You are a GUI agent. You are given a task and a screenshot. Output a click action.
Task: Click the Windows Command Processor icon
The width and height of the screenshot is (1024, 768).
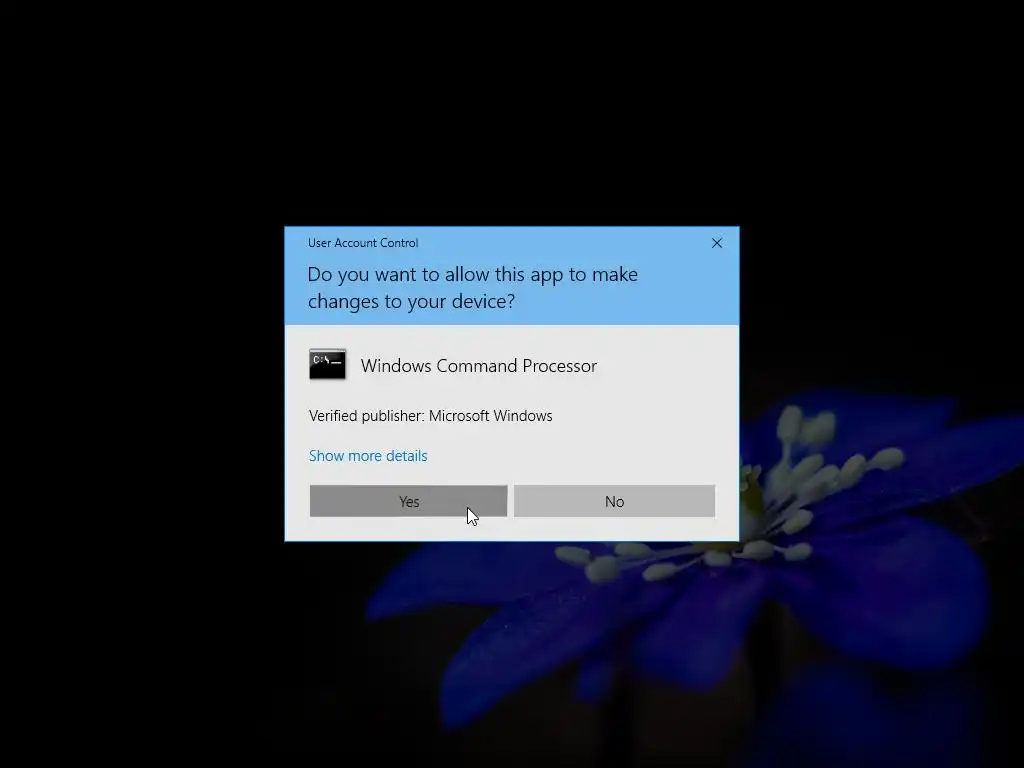click(327, 364)
